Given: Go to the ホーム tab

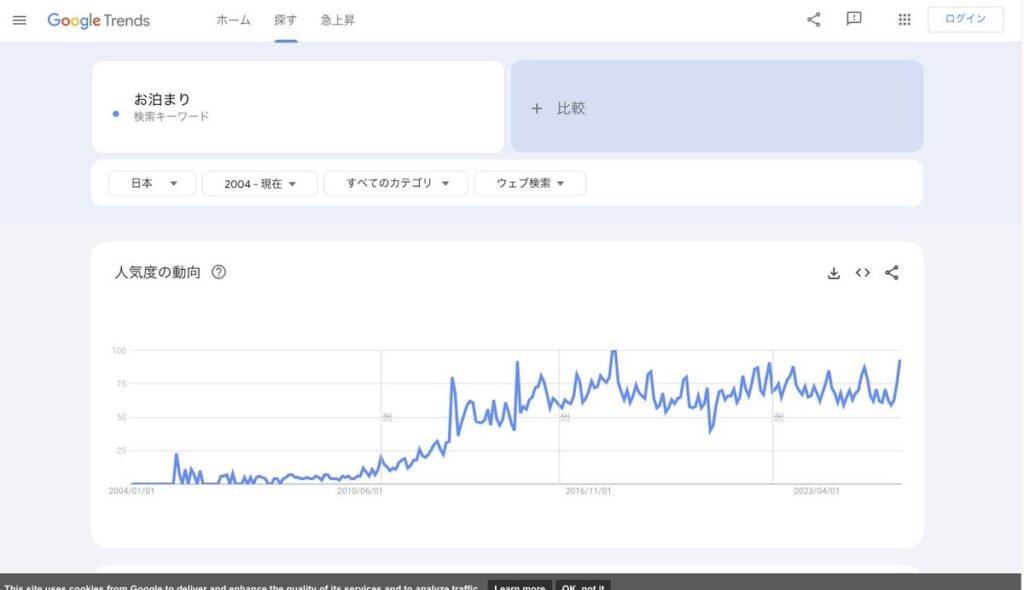Looking at the screenshot, I should click(233, 20).
